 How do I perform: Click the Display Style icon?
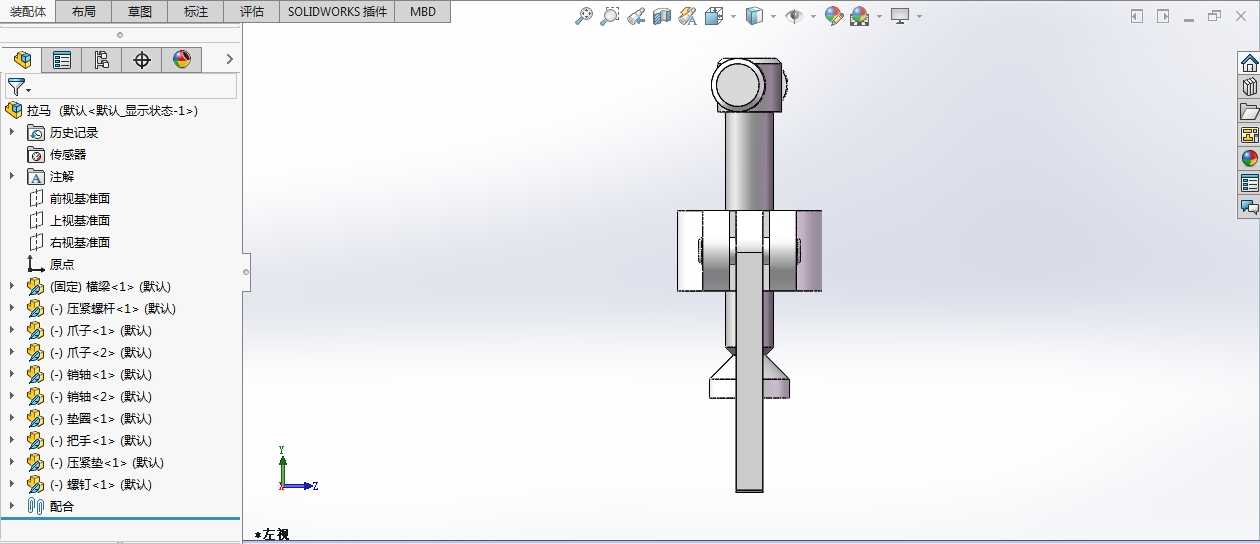756,16
